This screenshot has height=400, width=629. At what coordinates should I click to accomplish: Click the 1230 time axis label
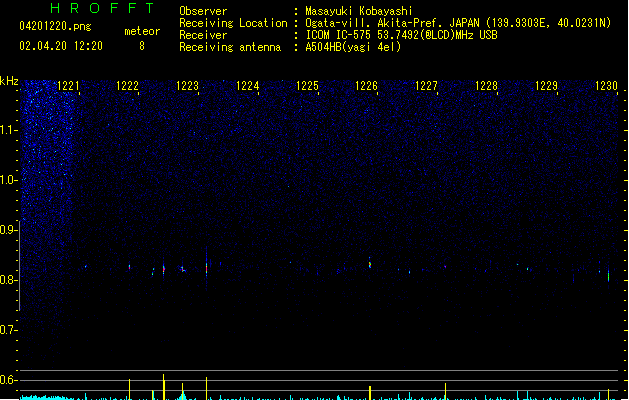coord(606,86)
